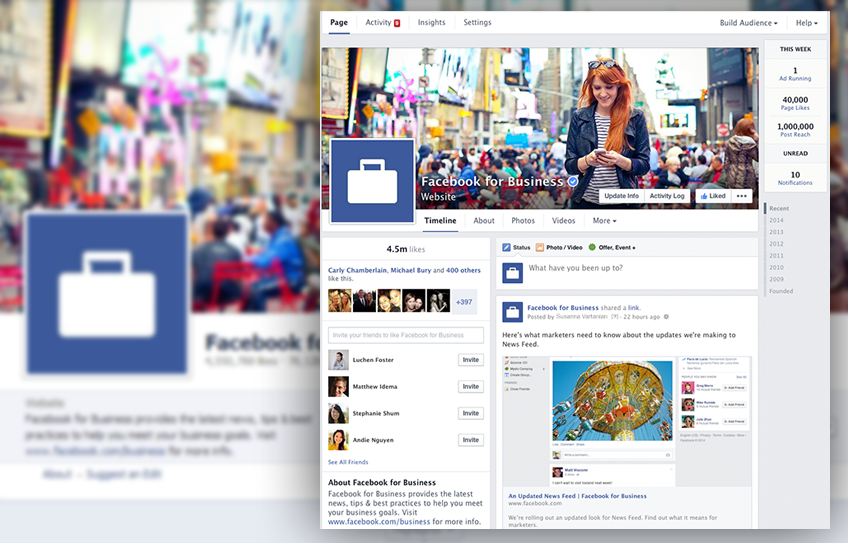Click the post privacy gear icon
Screen dimensions: 848x543
click(x=666, y=317)
